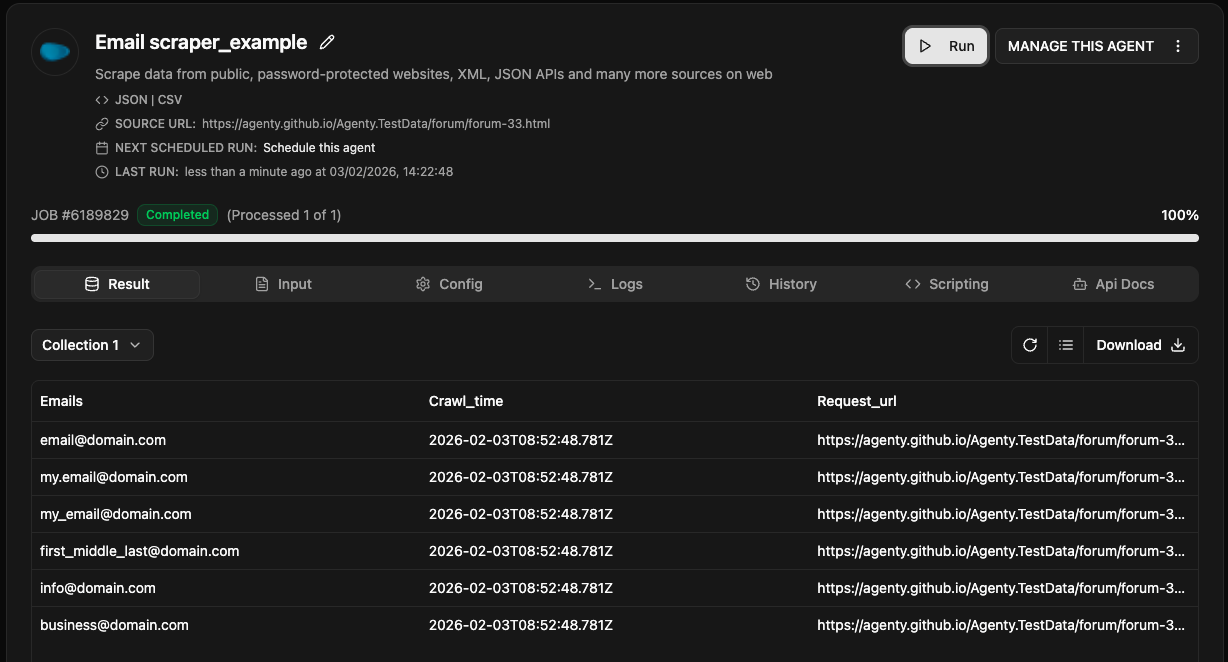The height and width of the screenshot is (662, 1228).
Task: Switch to the Input tab
Action: 283,284
